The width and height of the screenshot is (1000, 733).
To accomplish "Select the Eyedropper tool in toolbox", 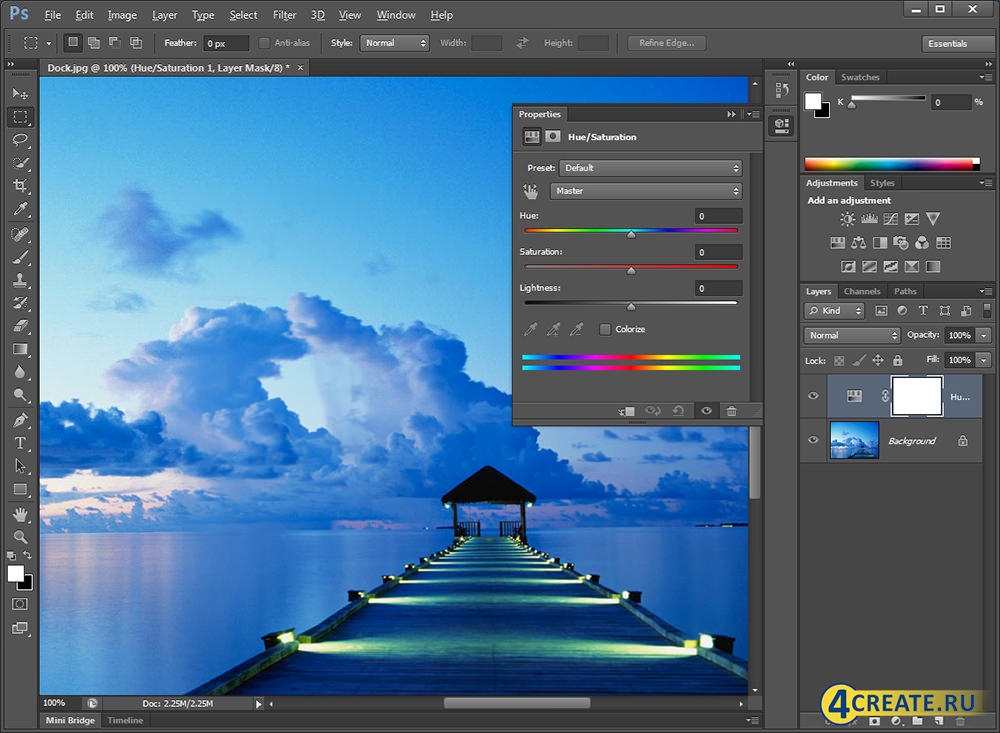I will point(20,209).
